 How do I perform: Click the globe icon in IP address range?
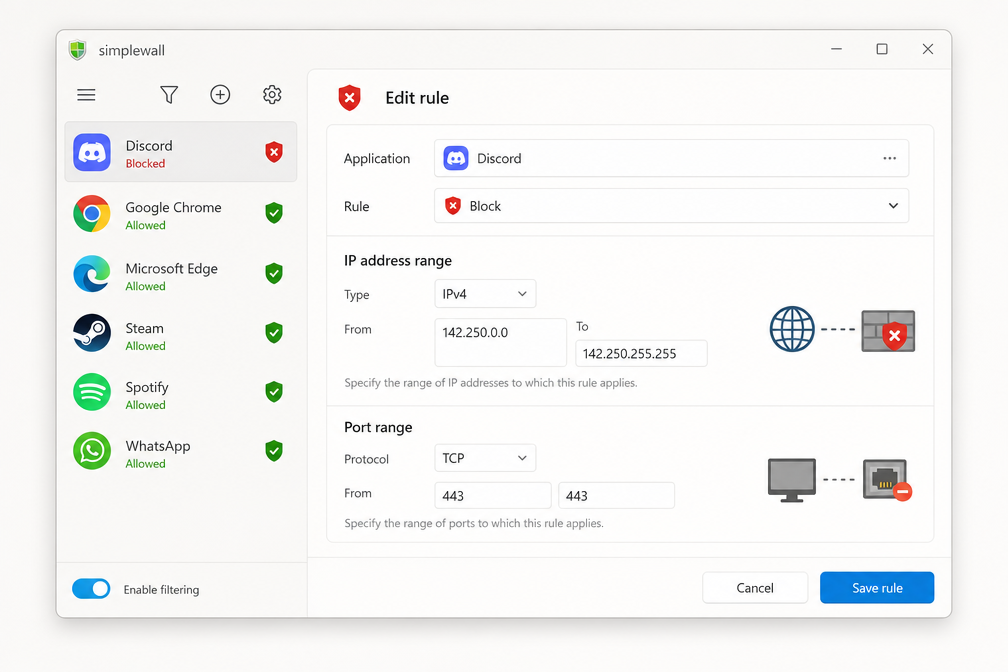click(792, 329)
